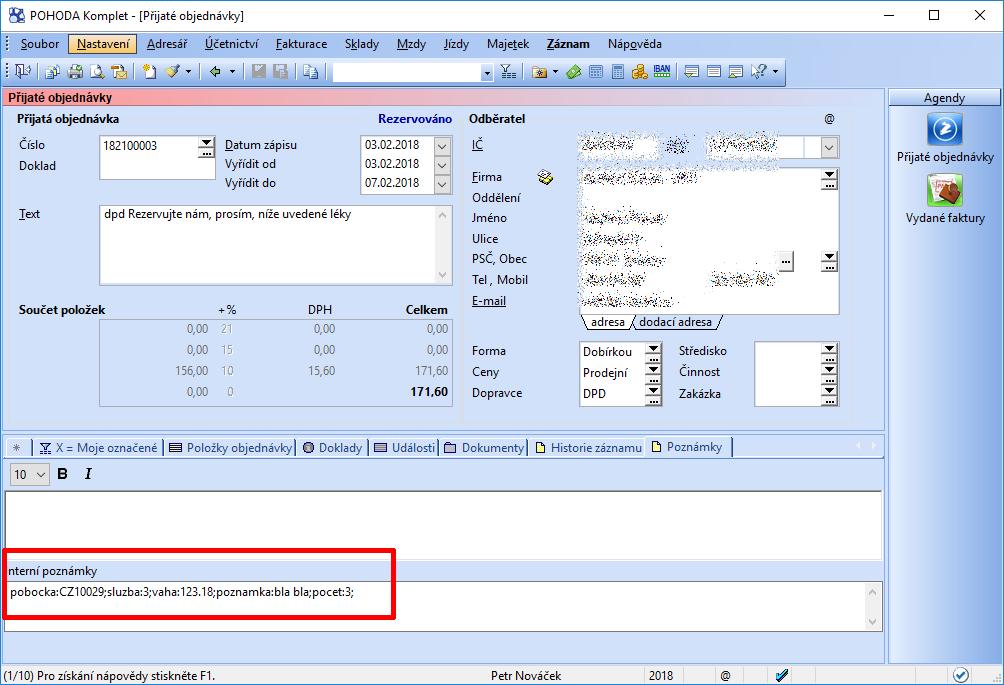Viewport: 1004px width, 685px height.
Task: Click the first greyed save disk icon
Action: click(259, 72)
